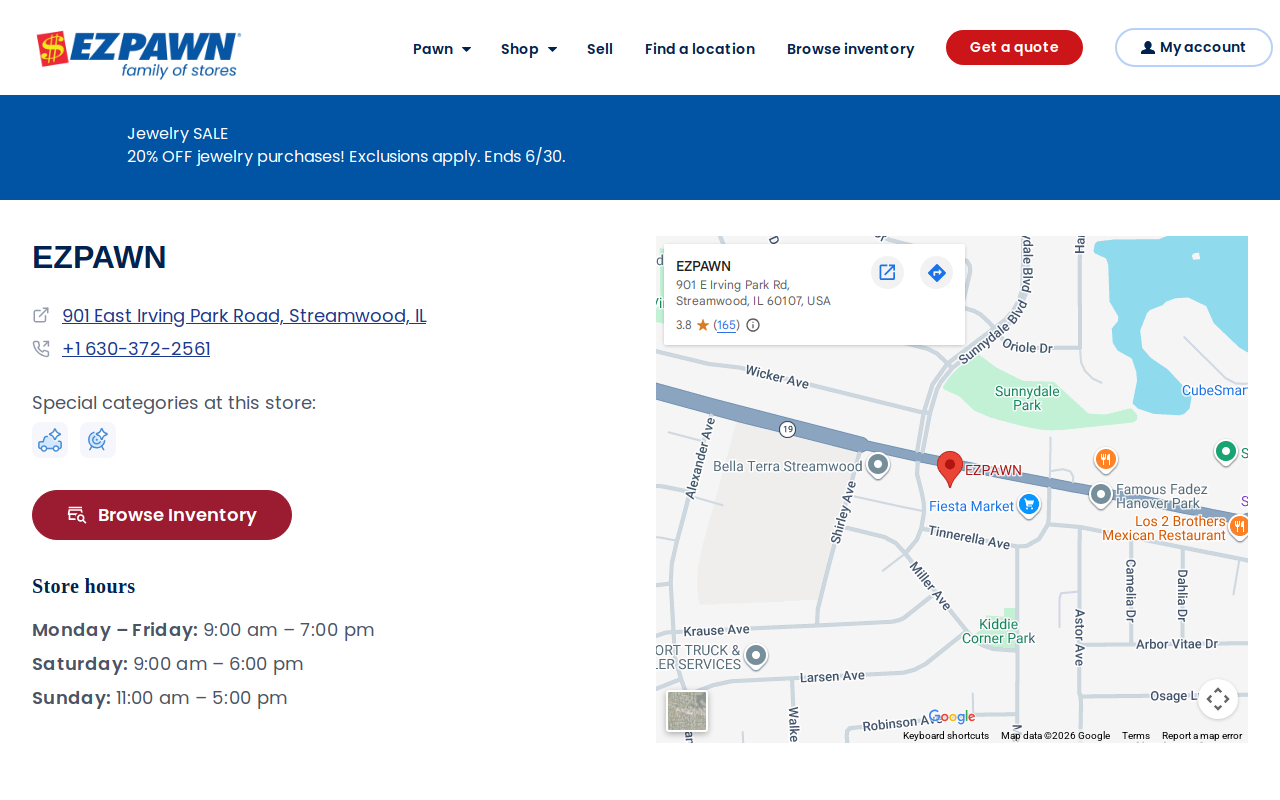Click the EZPAWN family of stores logo
This screenshot has height=800, width=1280.
pyautogui.click(x=139, y=55)
